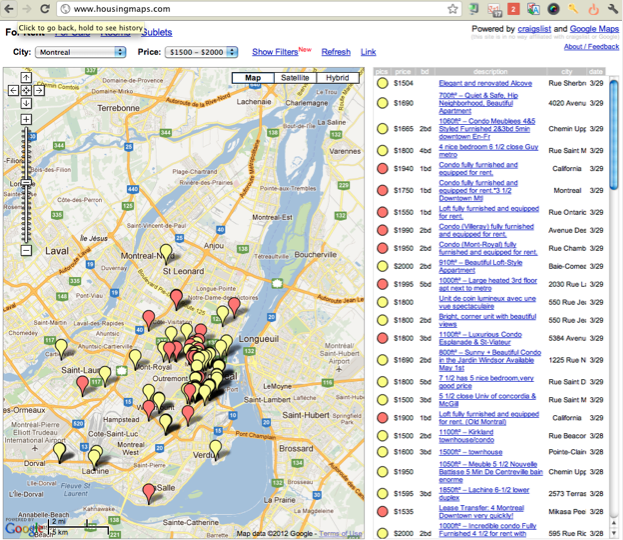The image size is (623, 540).
Task: Click the yellow marker for the $1504 listing
Action: [382, 83]
